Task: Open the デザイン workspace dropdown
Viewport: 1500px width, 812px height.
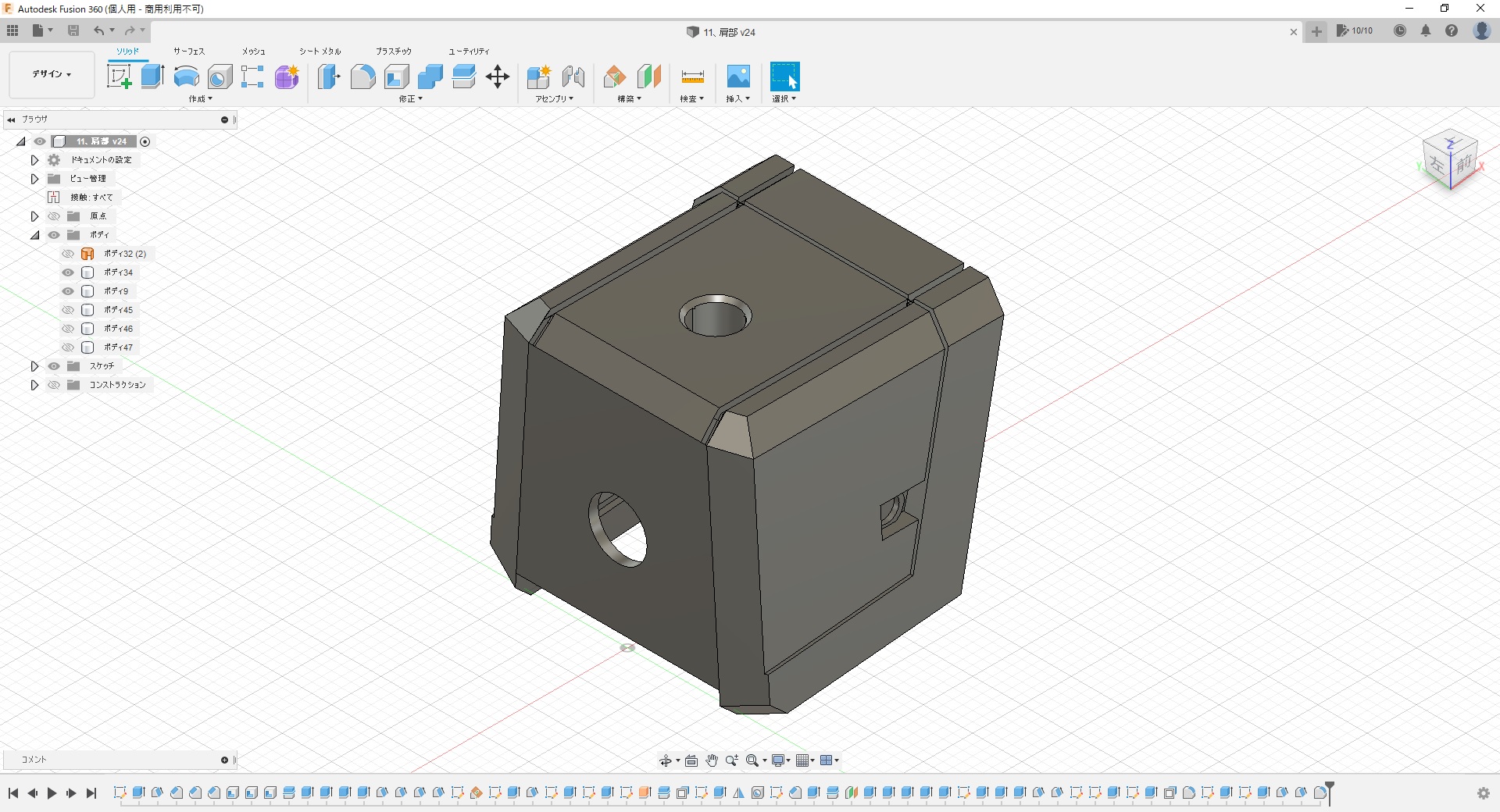Action: click(x=52, y=74)
